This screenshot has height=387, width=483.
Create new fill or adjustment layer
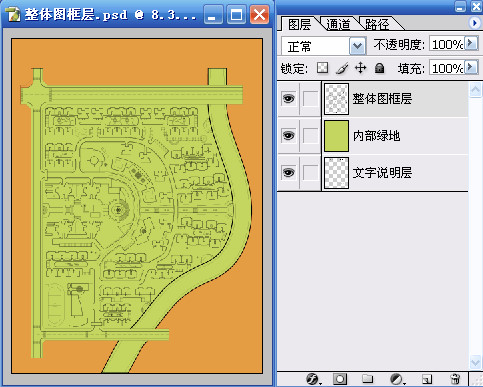tap(397, 379)
